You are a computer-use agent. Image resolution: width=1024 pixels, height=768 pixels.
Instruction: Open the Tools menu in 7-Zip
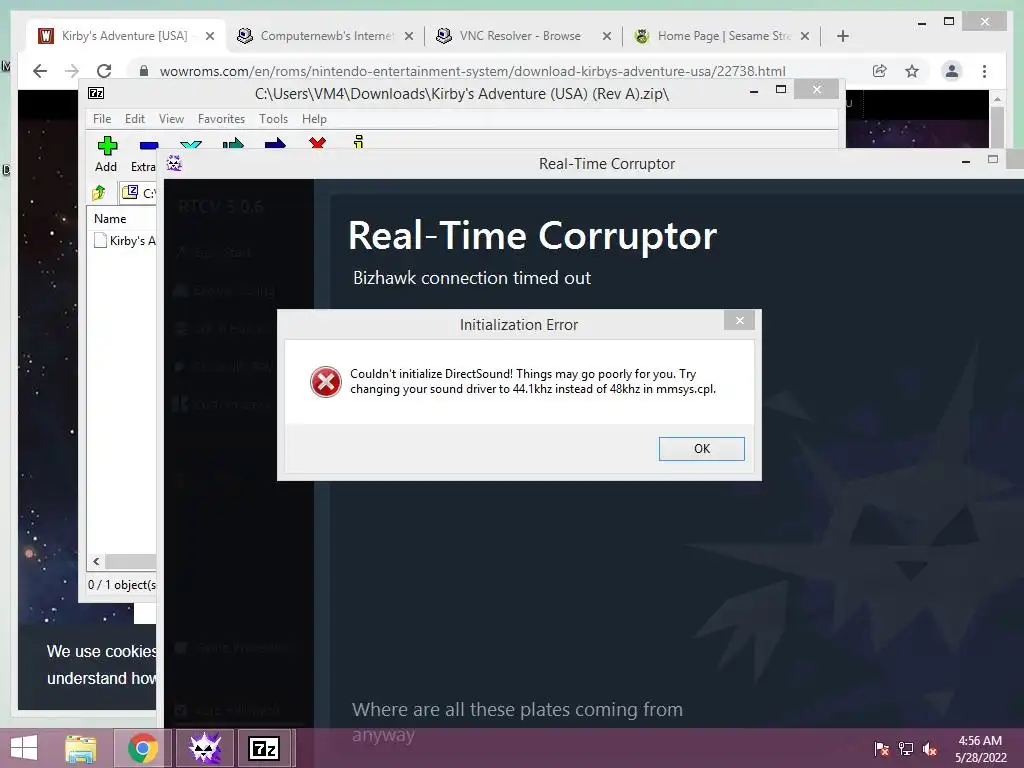coord(273,119)
